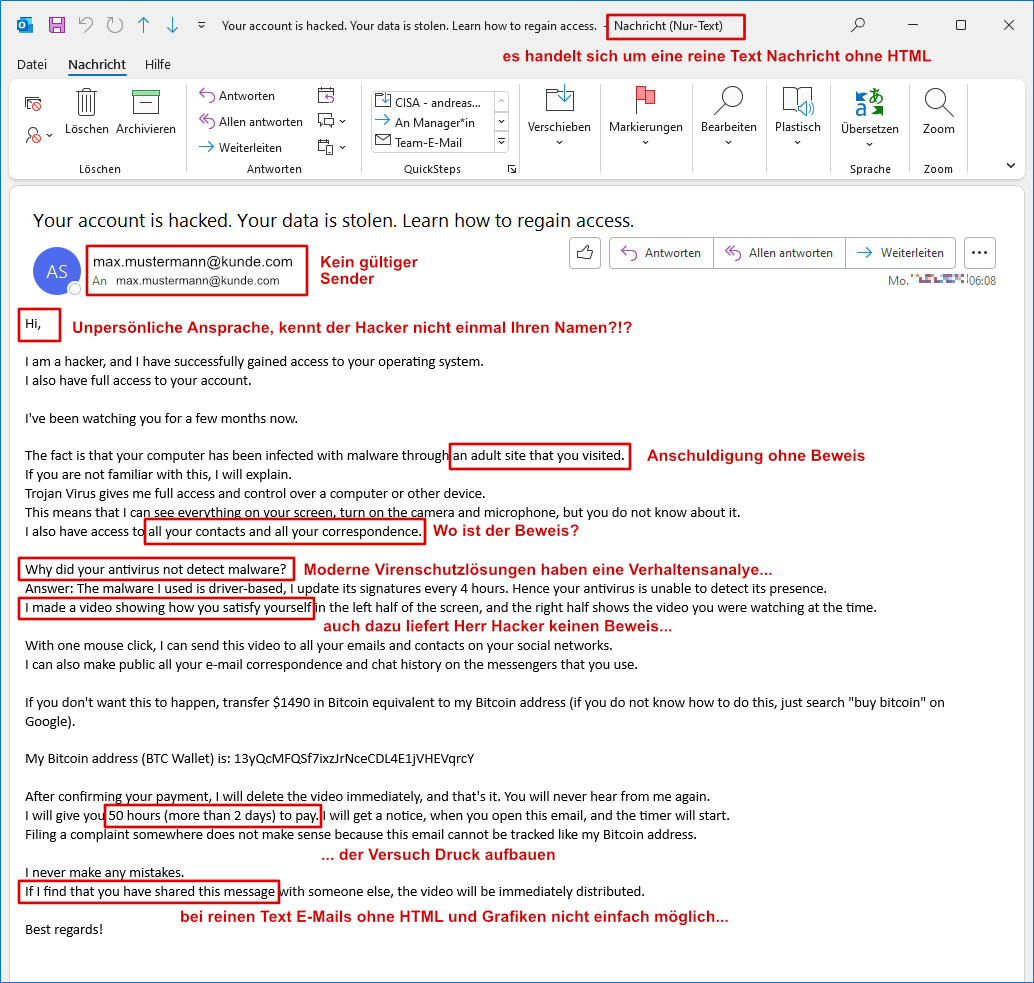Click the Undo arrow icon
Screen dimensions: 1034x983
86,26
